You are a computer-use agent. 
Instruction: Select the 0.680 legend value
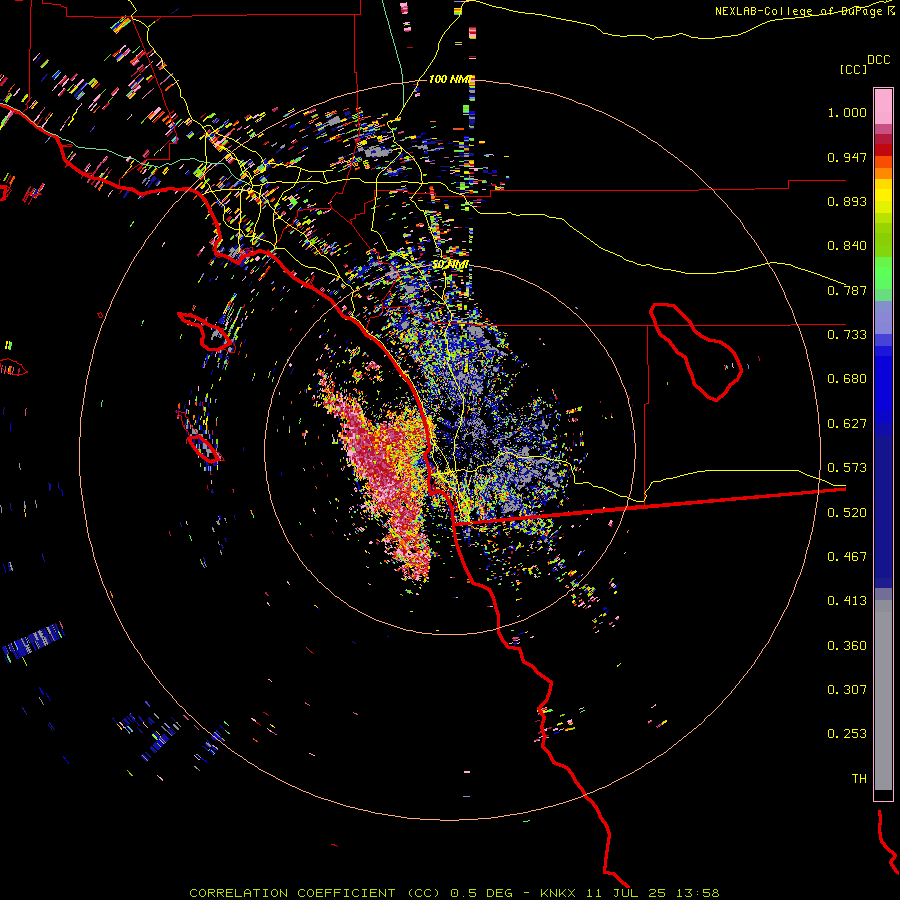pyautogui.click(x=847, y=379)
